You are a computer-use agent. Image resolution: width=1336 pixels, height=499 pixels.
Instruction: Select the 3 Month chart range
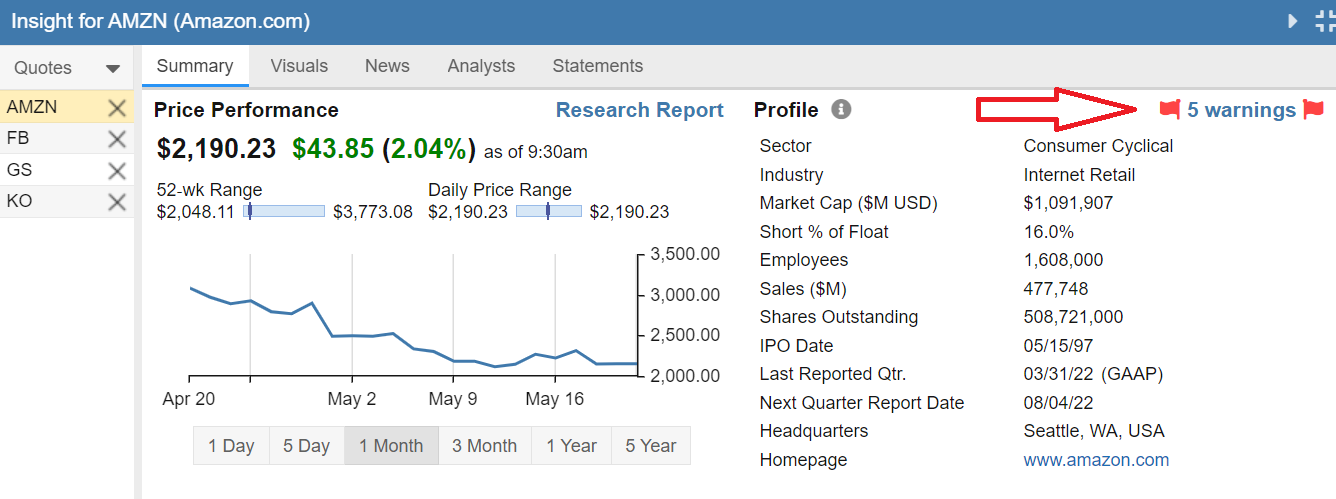485,446
